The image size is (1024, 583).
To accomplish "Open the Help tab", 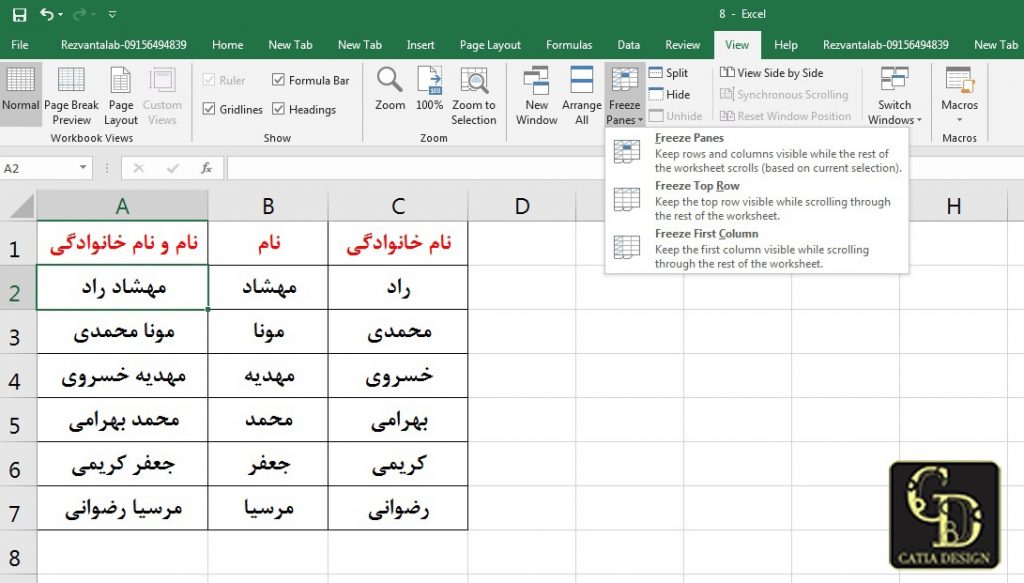I will click(786, 45).
